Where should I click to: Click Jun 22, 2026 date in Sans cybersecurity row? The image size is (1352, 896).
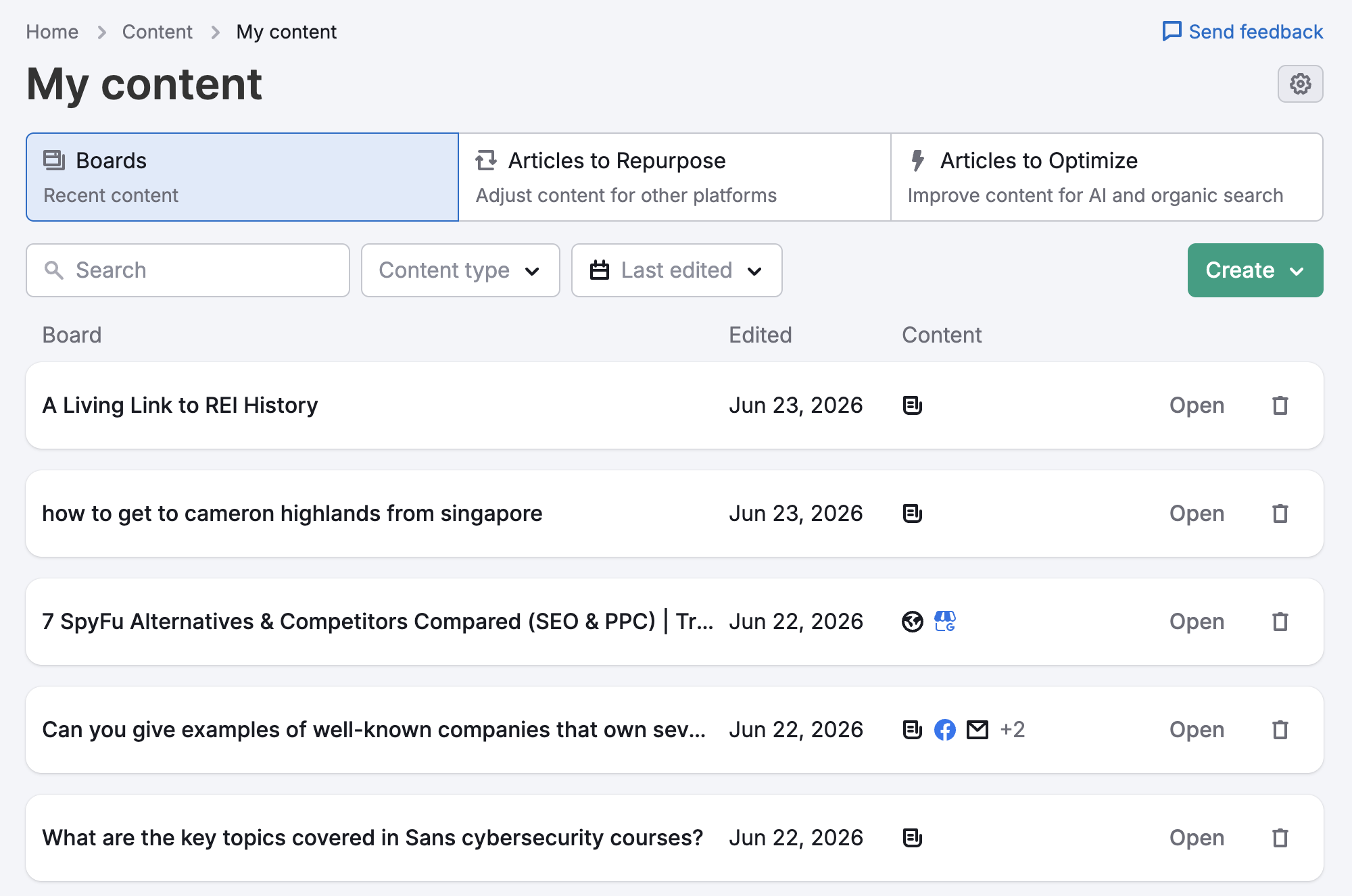coord(796,838)
